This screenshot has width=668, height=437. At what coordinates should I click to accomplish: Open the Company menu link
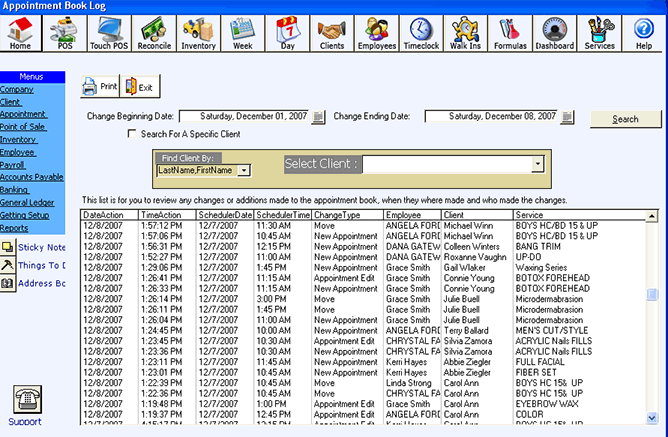pyautogui.click(x=17, y=89)
